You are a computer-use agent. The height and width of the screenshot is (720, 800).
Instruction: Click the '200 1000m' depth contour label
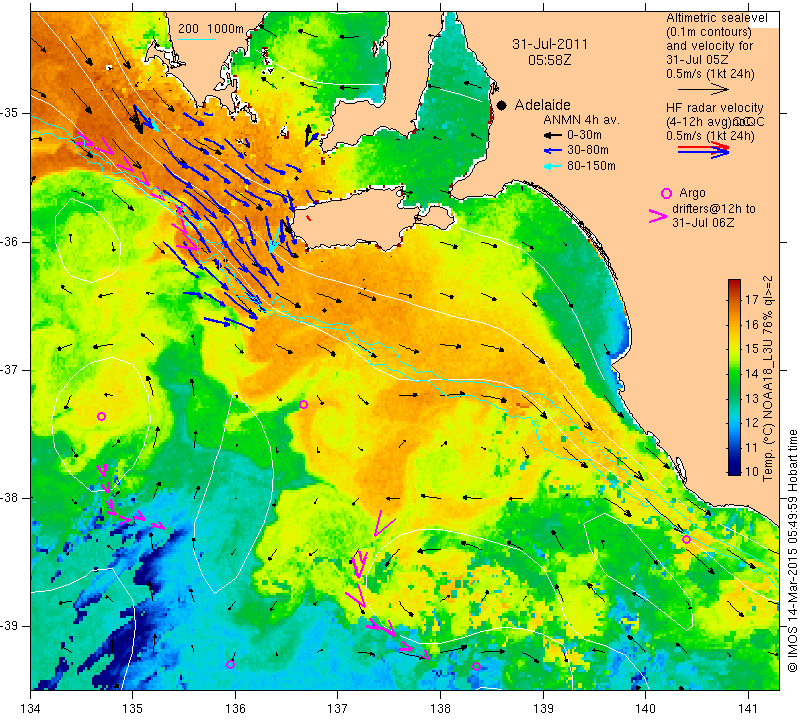(211, 29)
